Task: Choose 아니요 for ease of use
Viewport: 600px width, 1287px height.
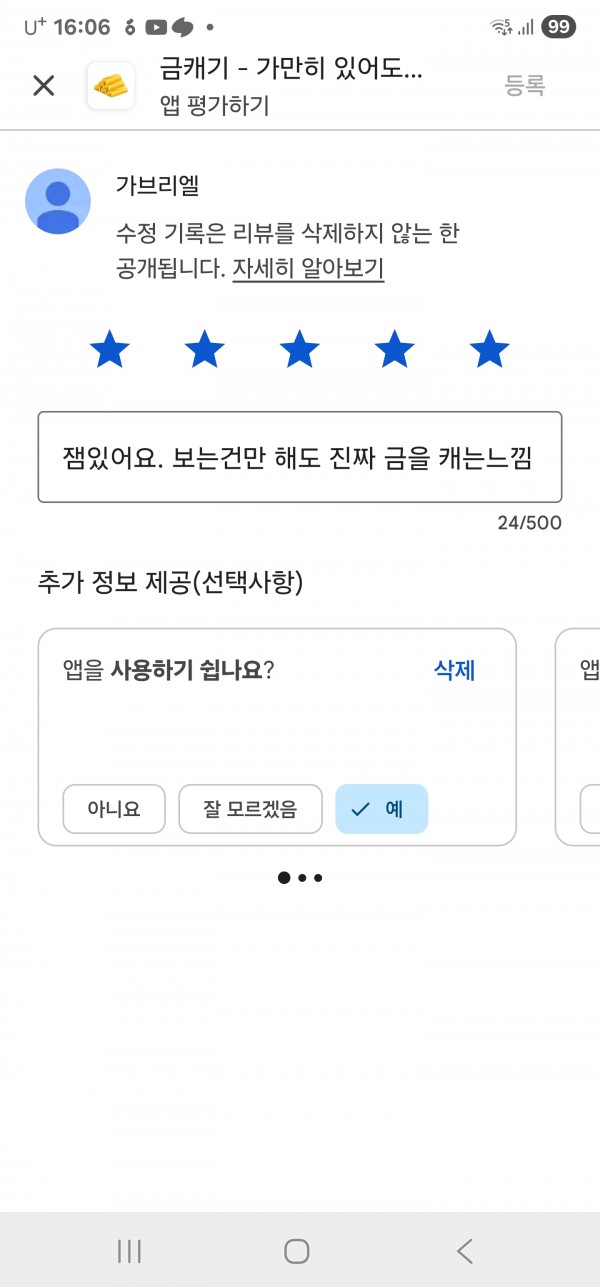Action: coord(114,809)
